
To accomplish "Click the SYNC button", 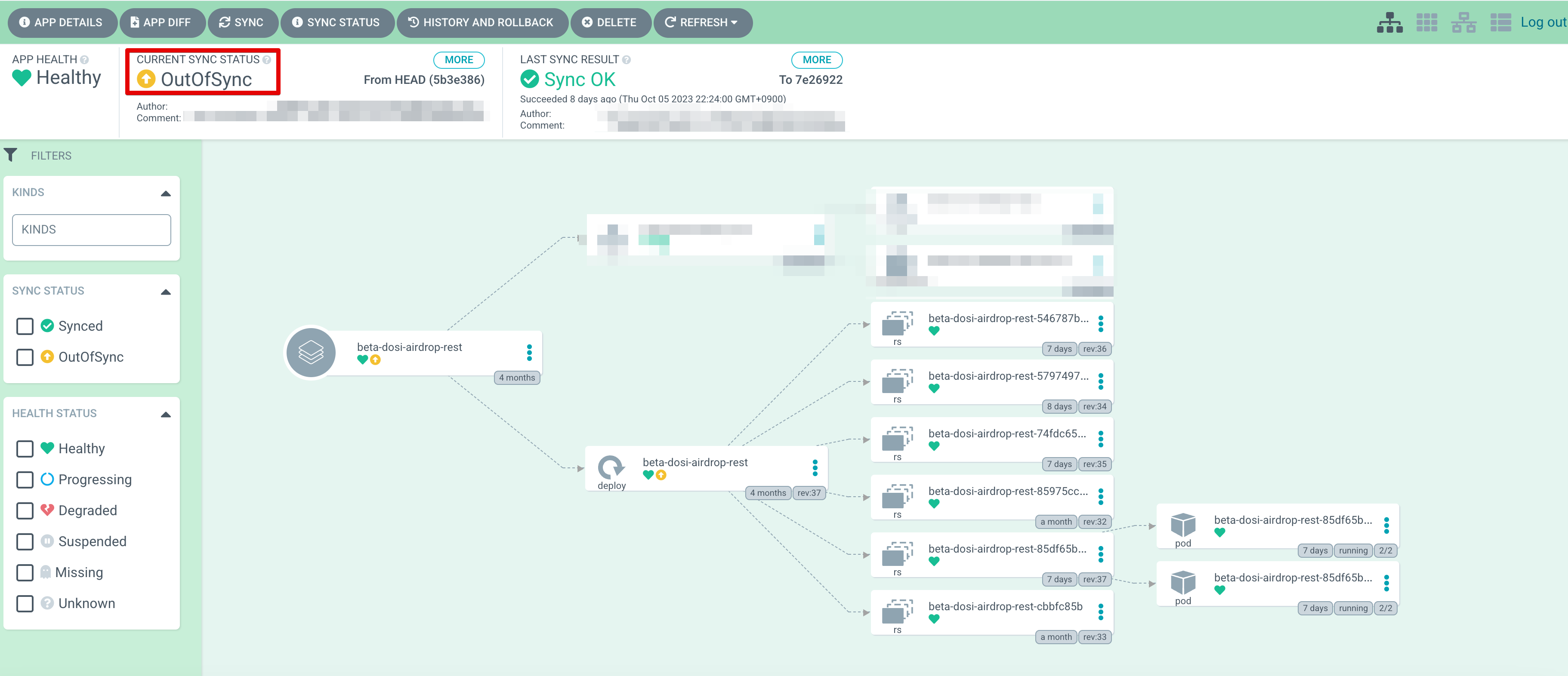I will click(x=242, y=22).
